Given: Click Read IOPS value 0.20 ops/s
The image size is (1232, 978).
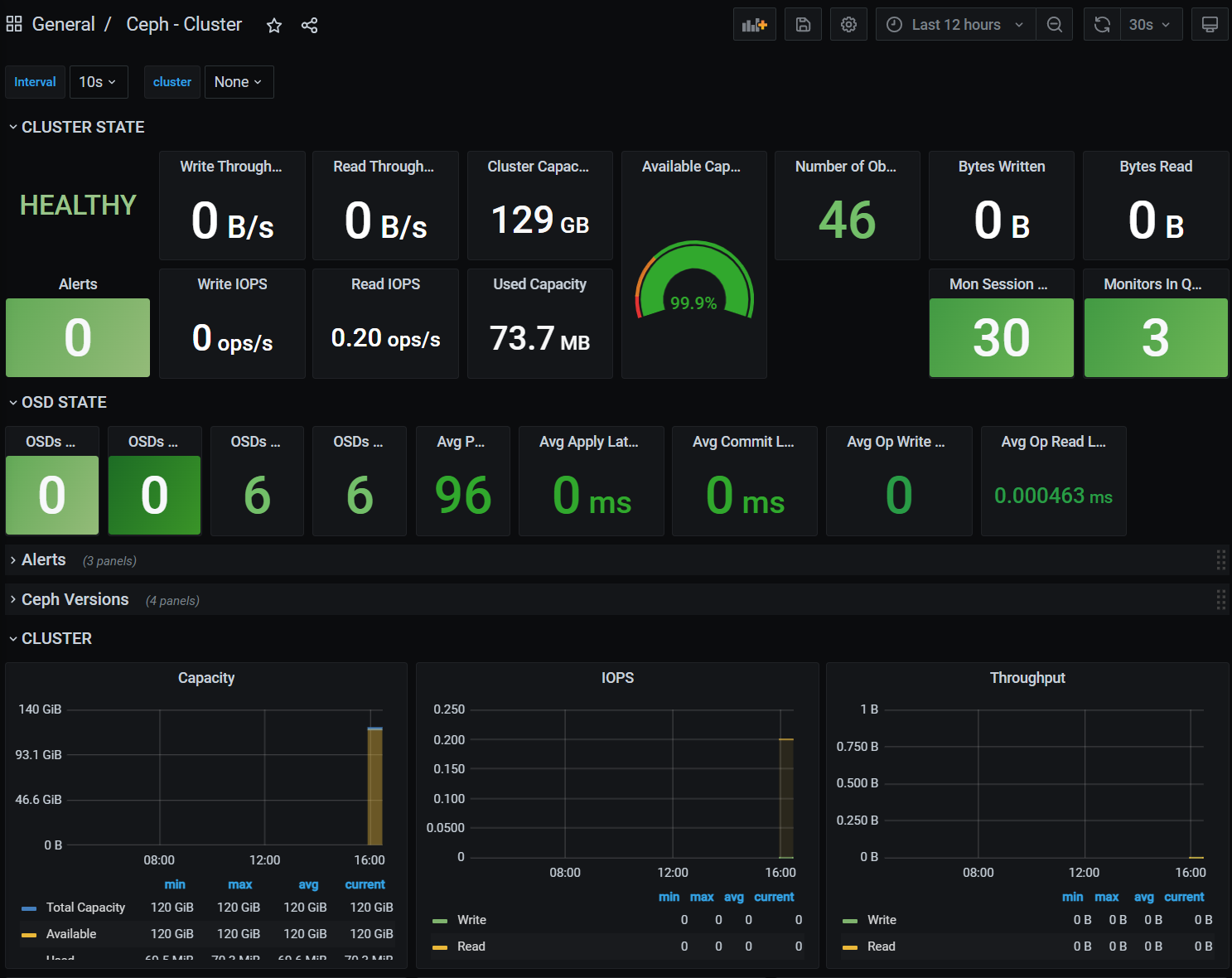Looking at the screenshot, I should (385, 338).
